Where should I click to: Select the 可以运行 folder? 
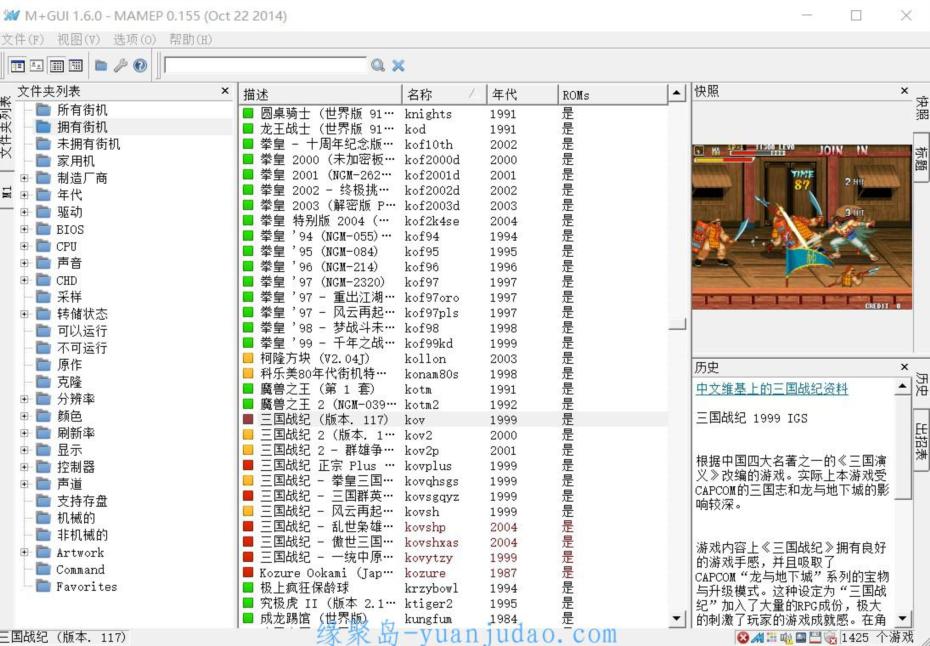click(82, 331)
